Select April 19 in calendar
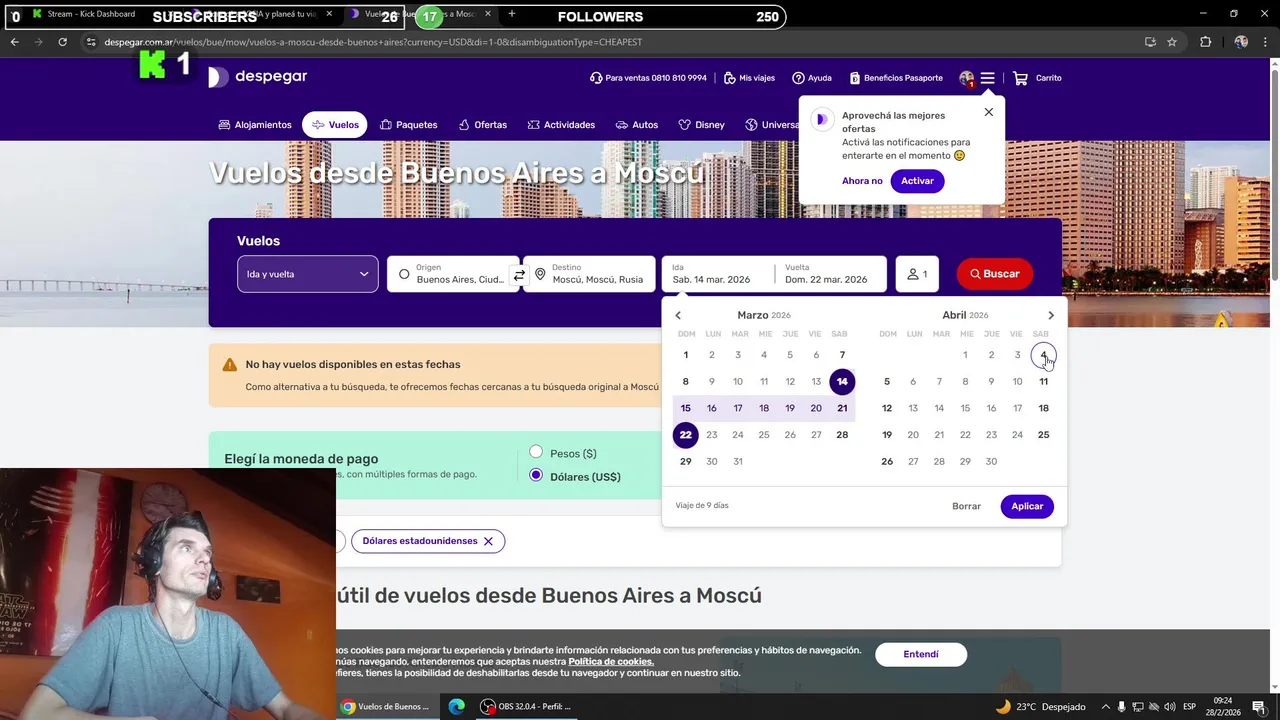Screen dimensions: 1280x720 click(887, 435)
